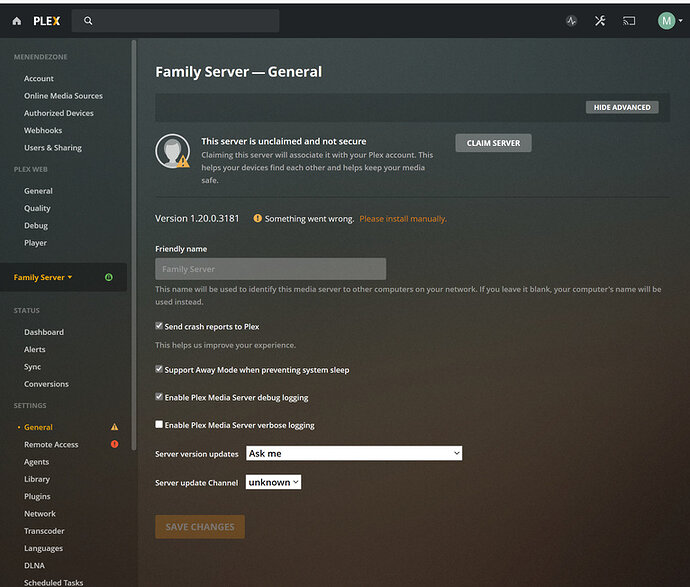Click the MENENDEZONE section header

40,57
